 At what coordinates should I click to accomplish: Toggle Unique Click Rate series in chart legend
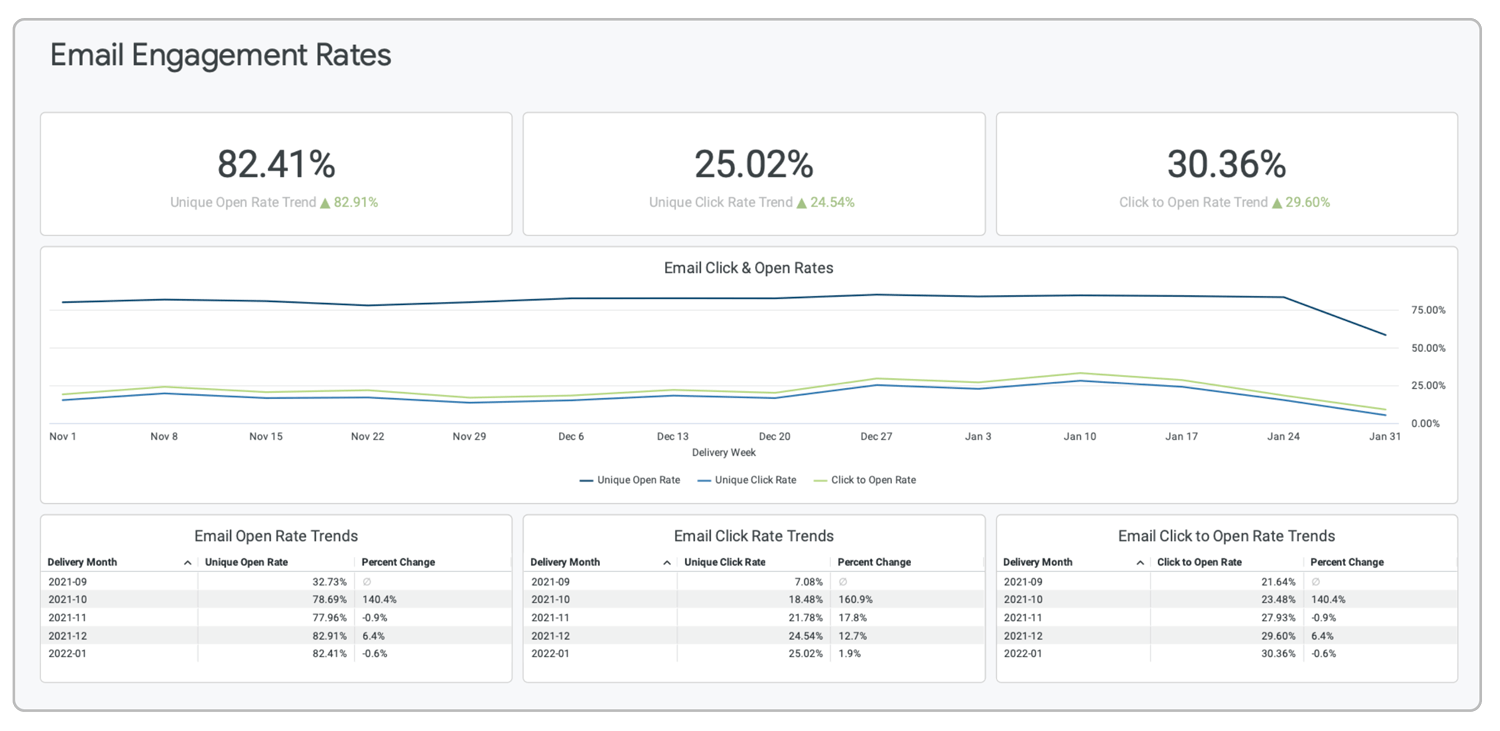(747, 480)
